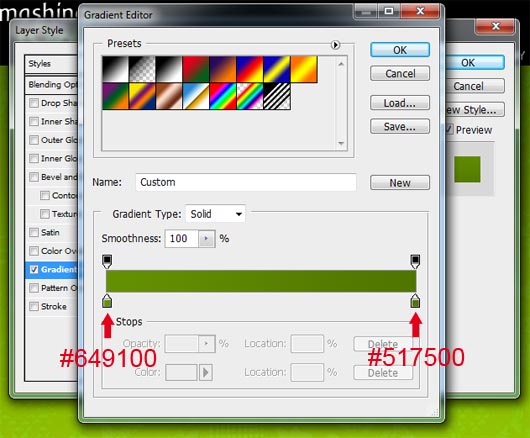This screenshot has width=530, height=438.
Task: Toggle the Satin effect checkbox
Action: coord(34,232)
